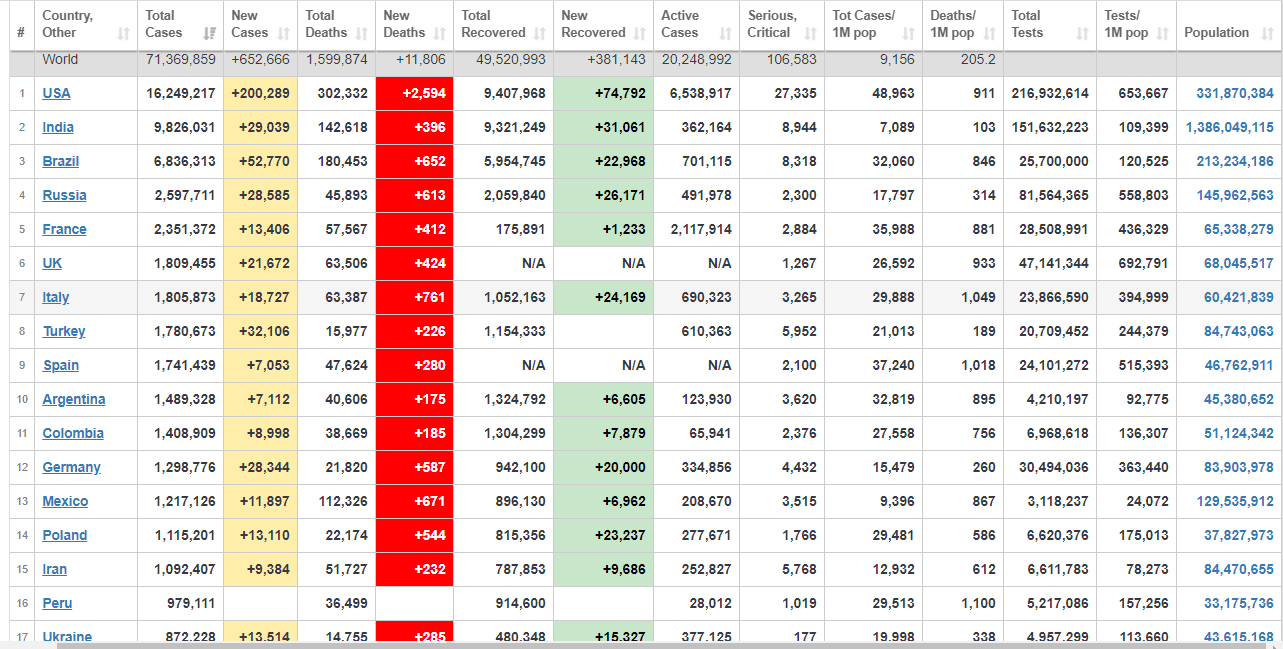The height and width of the screenshot is (649, 1283).
Task: Open the France country link
Action: [x=64, y=229]
